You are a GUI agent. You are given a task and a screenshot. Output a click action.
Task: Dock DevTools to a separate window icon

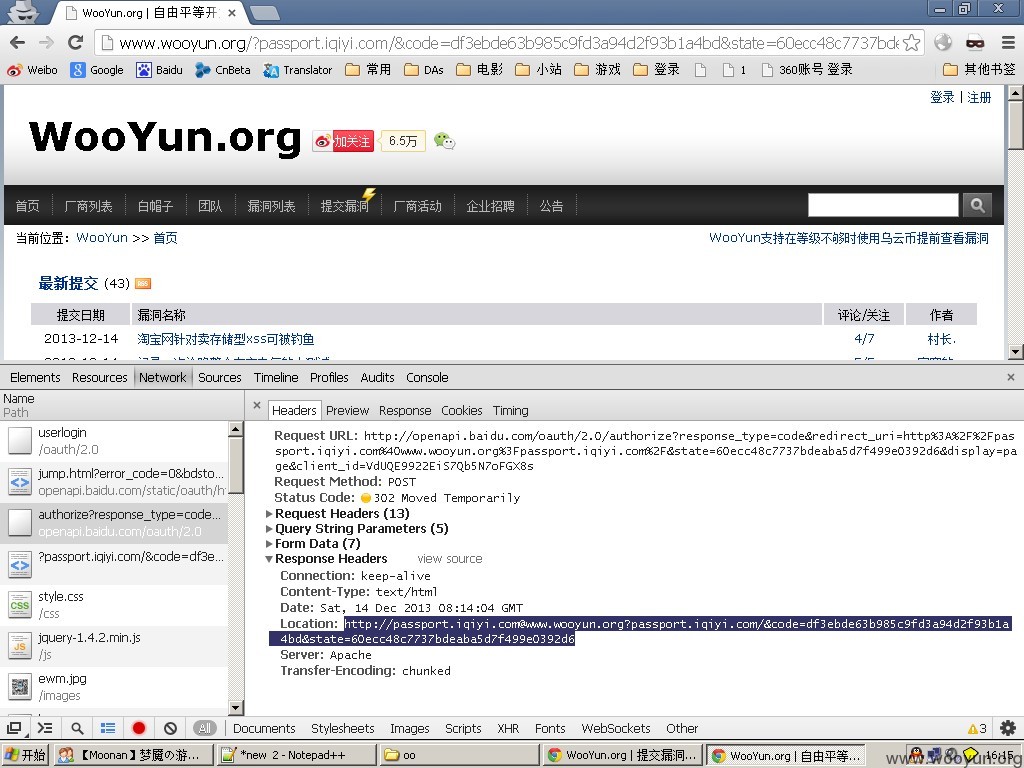click(x=14, y=728)
